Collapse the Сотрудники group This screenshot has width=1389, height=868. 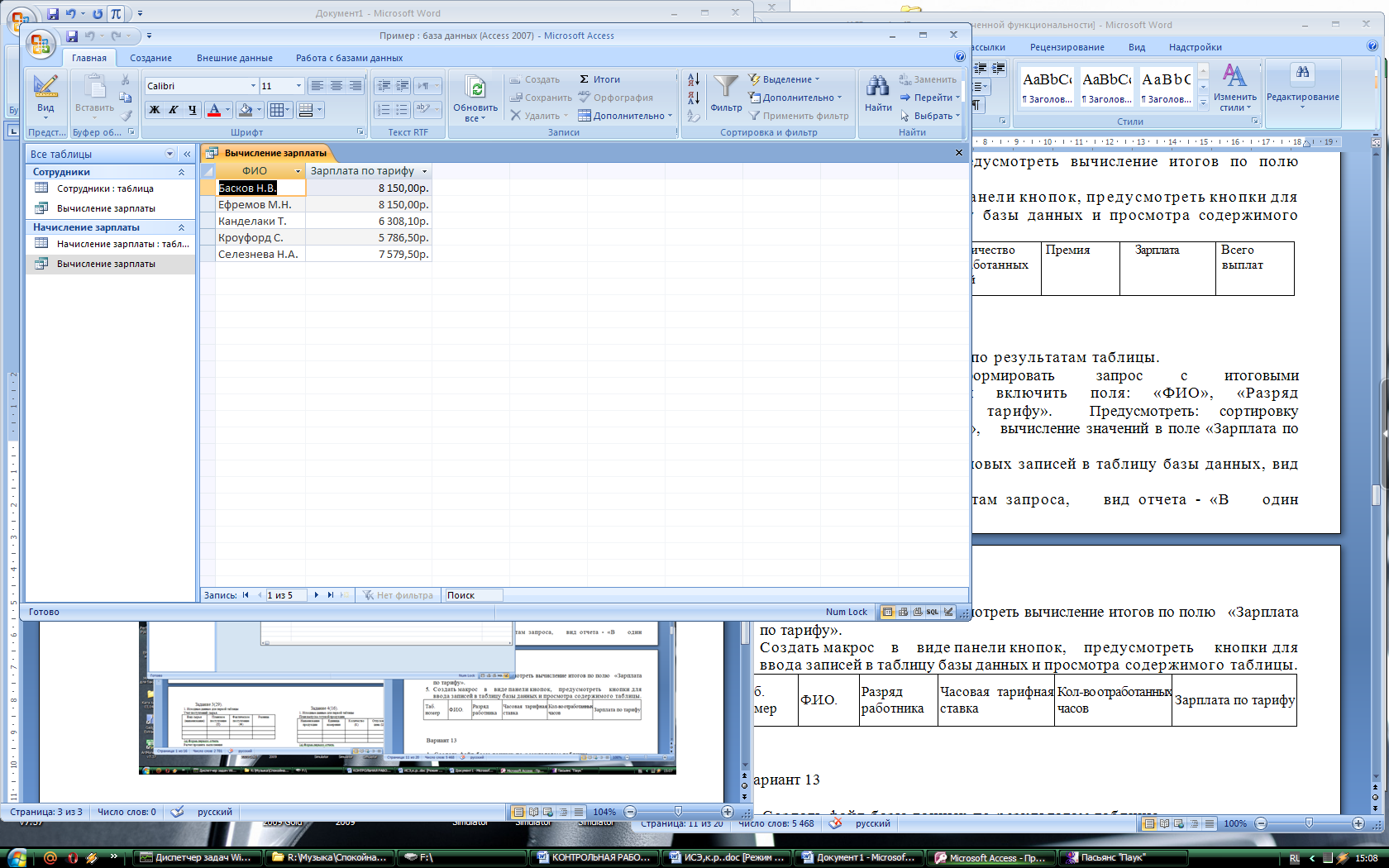click(x=181, y=172)
